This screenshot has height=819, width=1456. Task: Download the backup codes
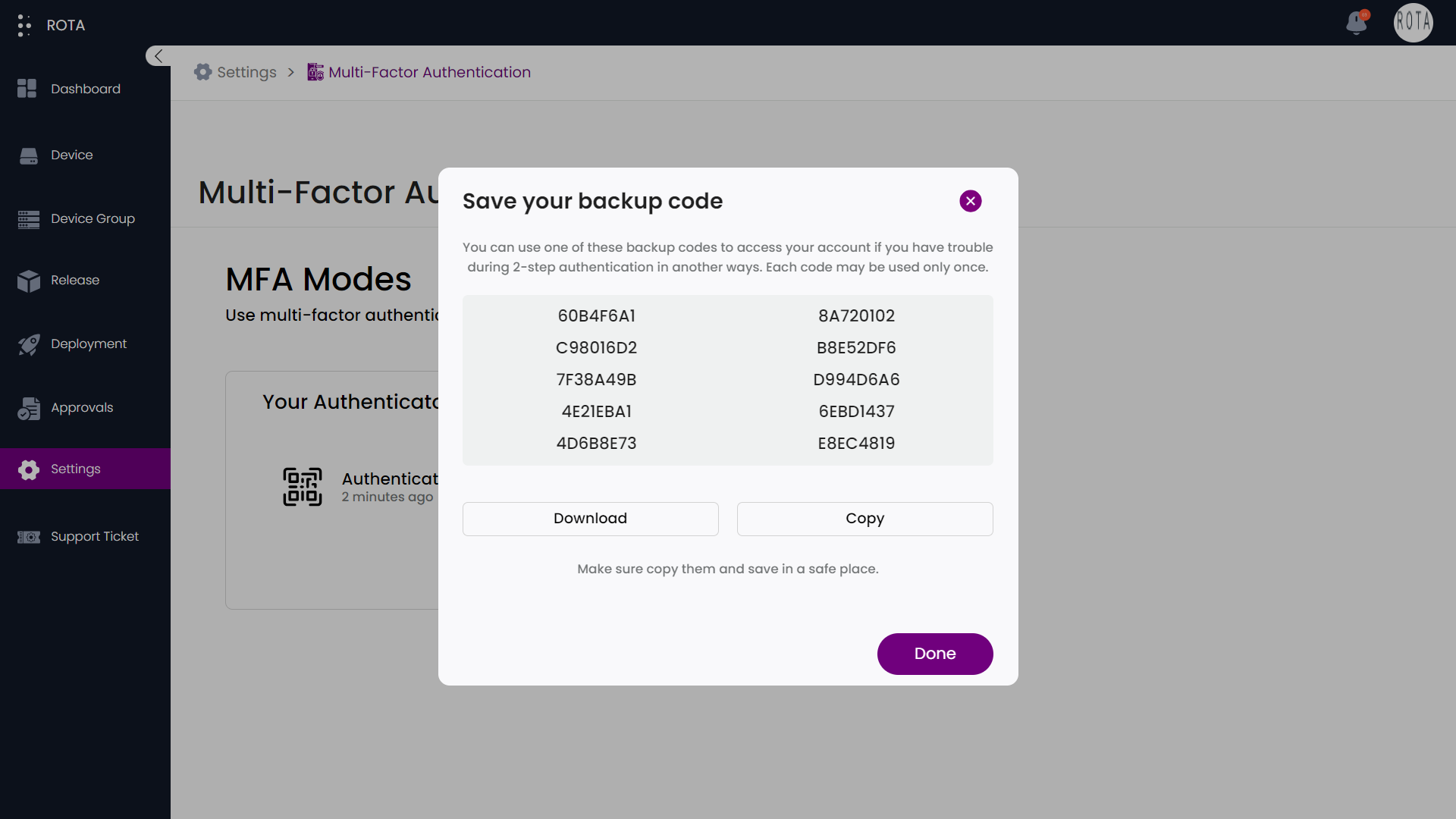pos(590,519)
